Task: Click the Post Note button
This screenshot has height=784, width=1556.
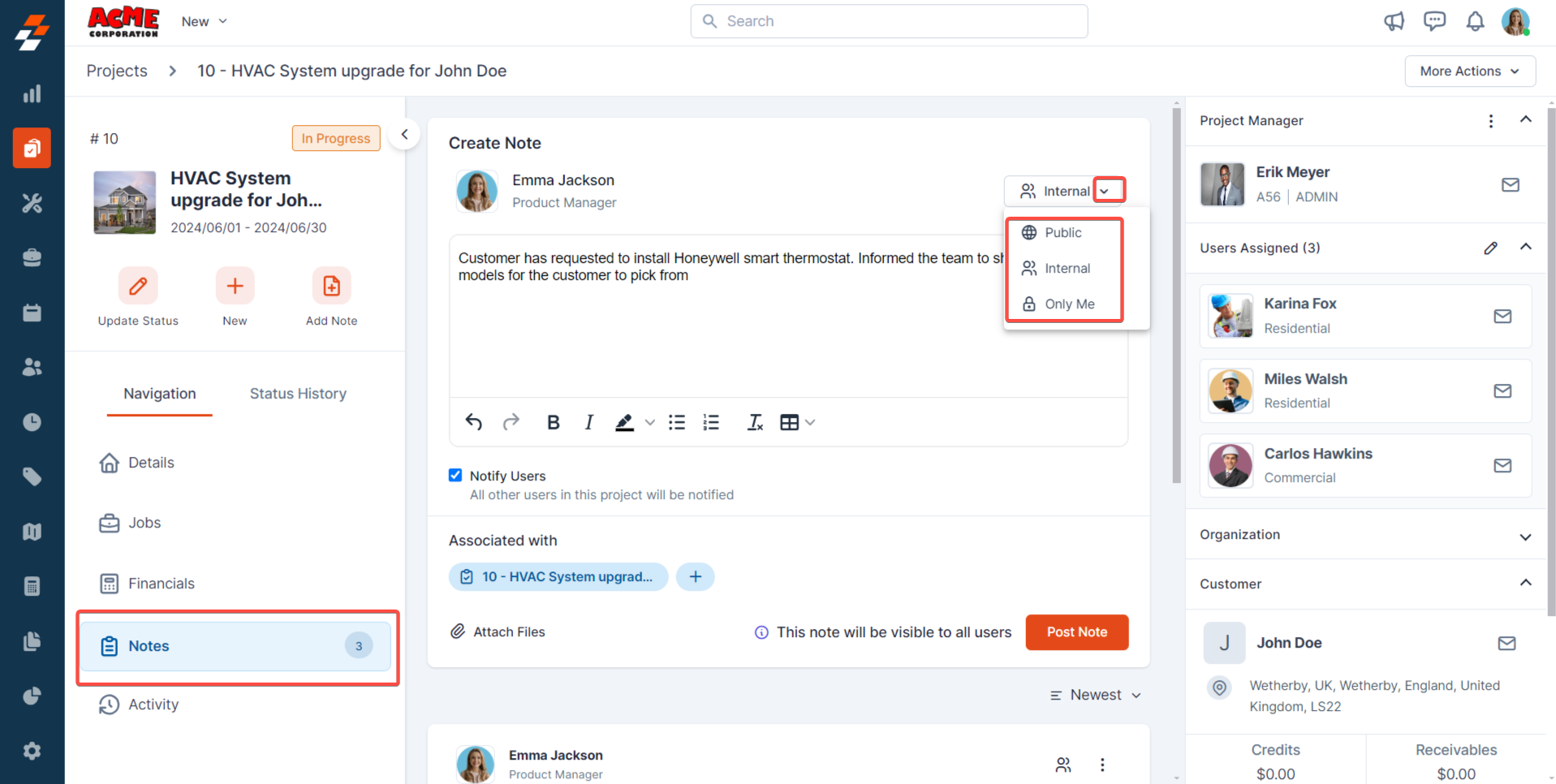Action: pyautogui.click(x=1076, y=632)
